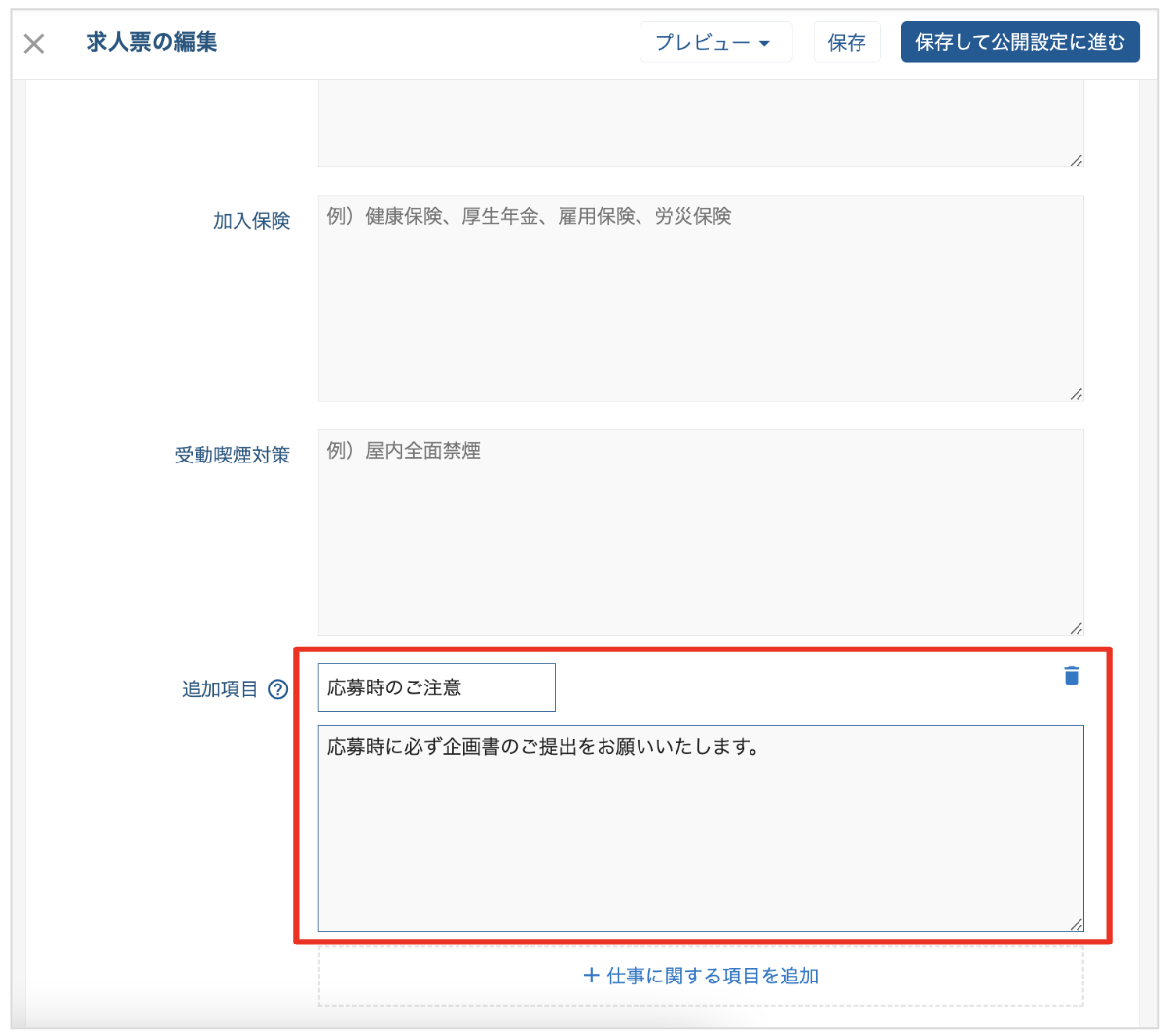Viewport: 1170px width, 1036px height.
Task: Close the job posting editor with the X
Action: coord(34,43)
